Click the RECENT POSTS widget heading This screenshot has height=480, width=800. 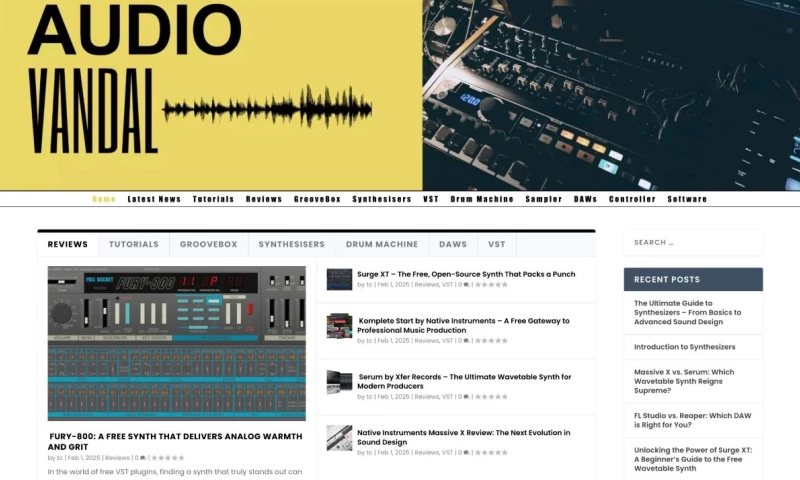tap(693, 280)
